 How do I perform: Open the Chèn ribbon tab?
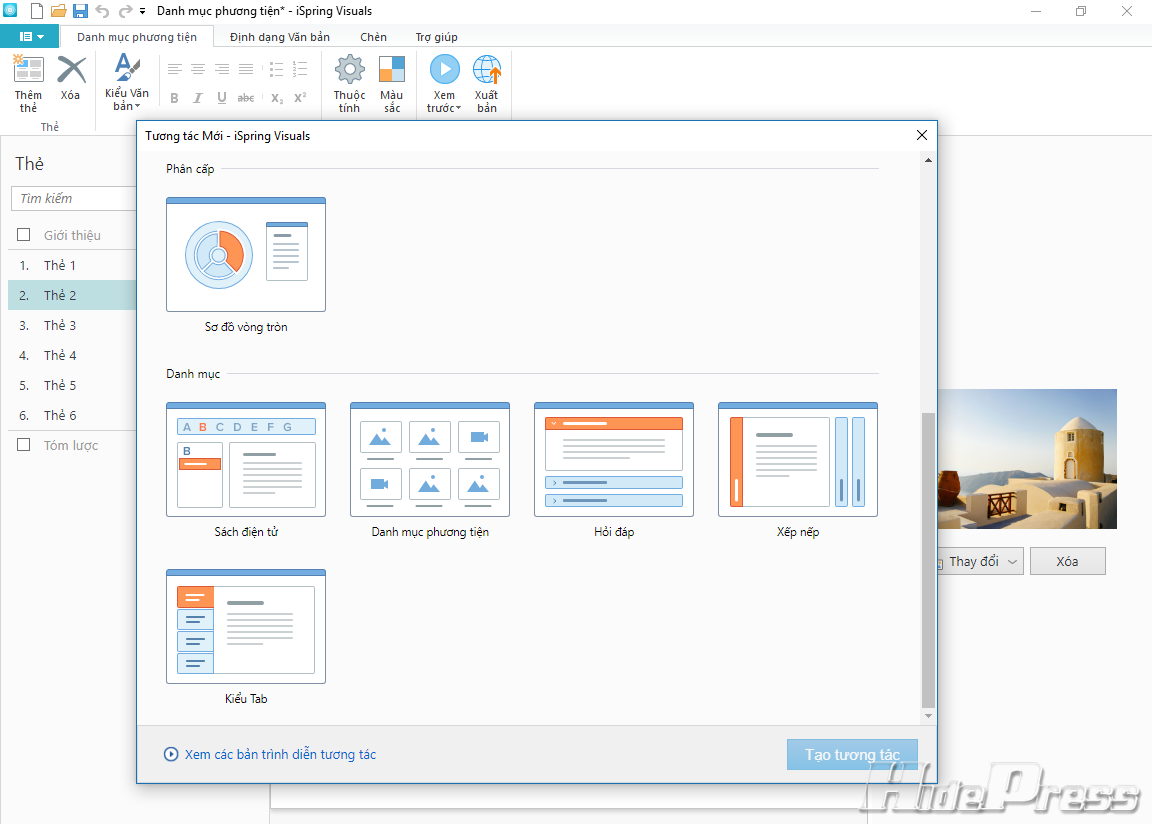pyautogui.click(x=373, y=37)
